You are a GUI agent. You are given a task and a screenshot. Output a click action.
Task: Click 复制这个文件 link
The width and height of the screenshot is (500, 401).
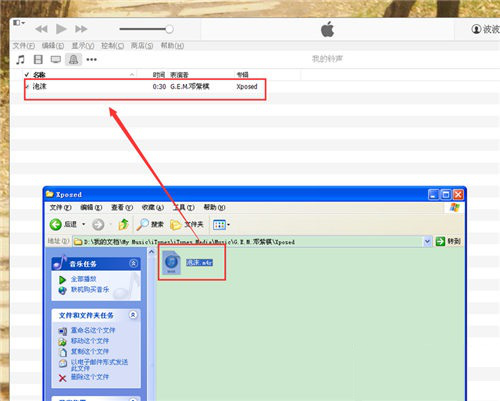pyautogui.click(x=90, y=352)
